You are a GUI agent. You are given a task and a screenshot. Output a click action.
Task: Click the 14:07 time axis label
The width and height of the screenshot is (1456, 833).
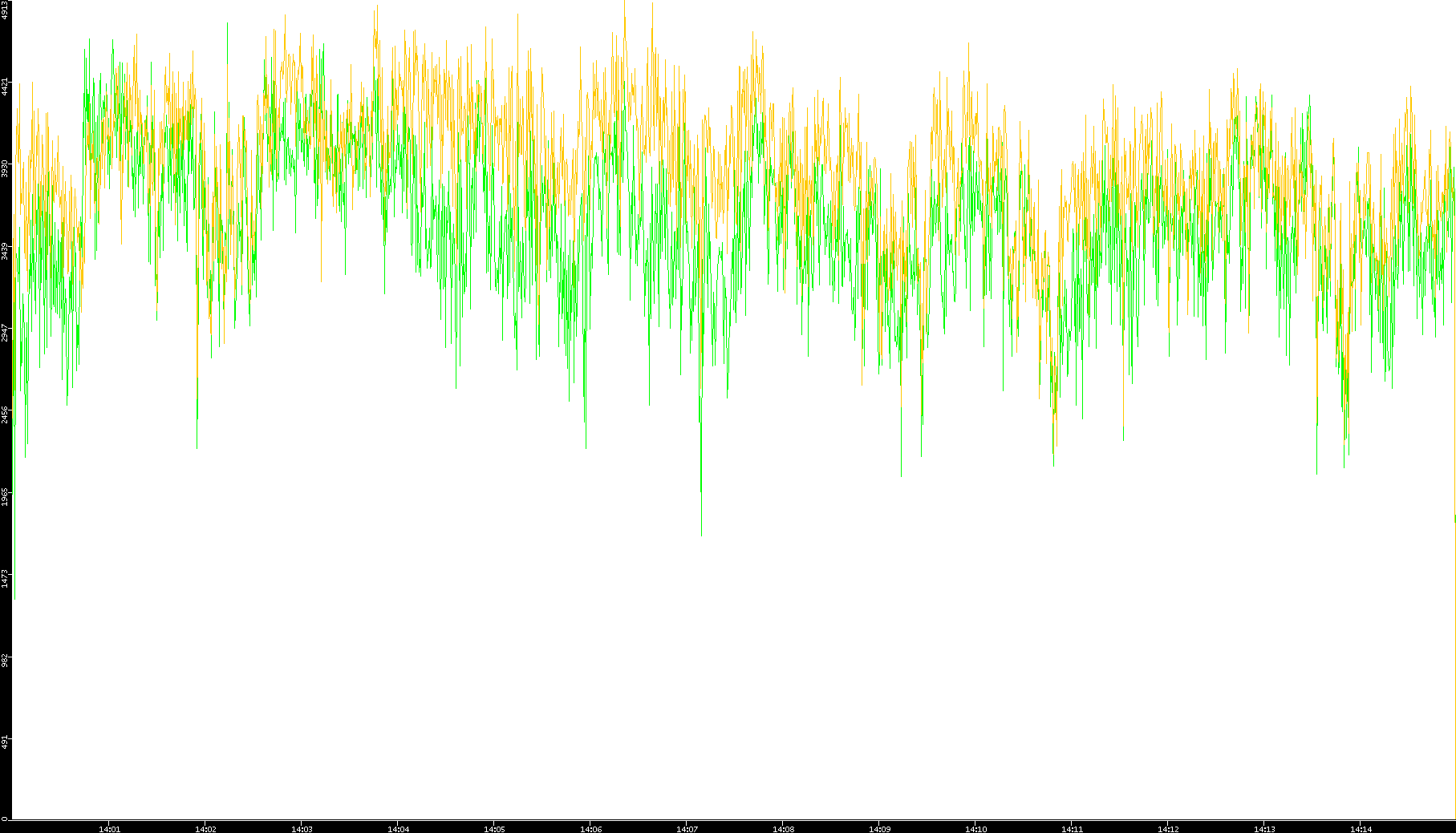[x=687, y=829]
